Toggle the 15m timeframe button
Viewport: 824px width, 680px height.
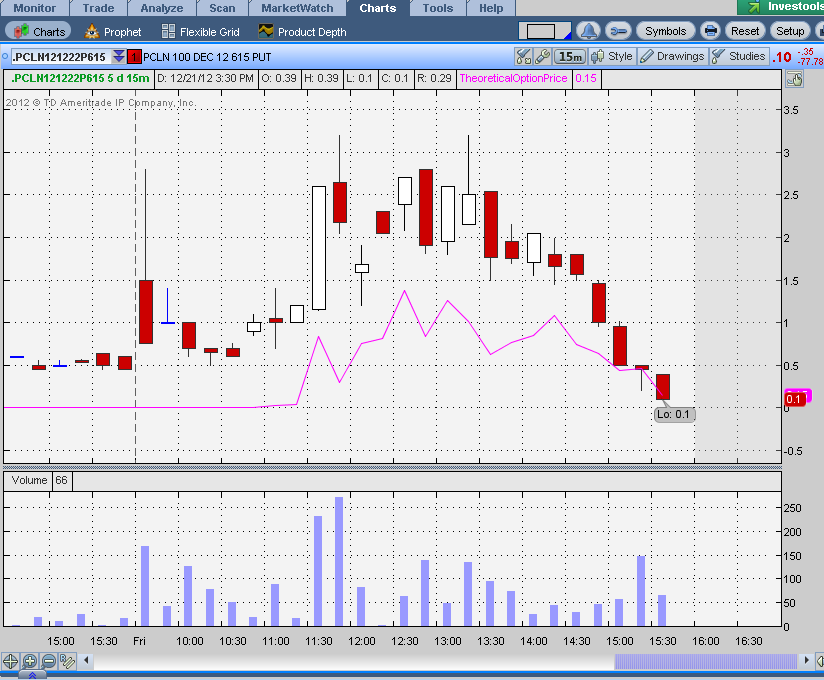(x=571, y=56)
